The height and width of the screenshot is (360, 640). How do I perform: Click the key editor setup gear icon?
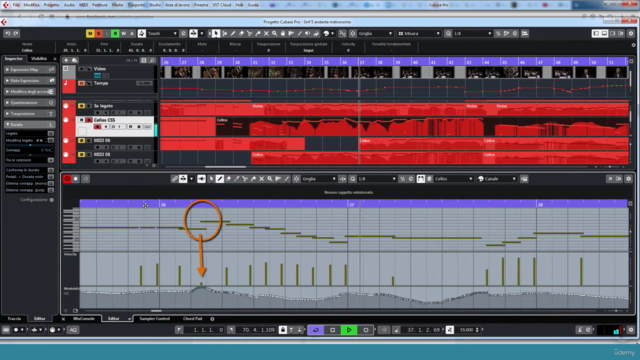point(629,179)
